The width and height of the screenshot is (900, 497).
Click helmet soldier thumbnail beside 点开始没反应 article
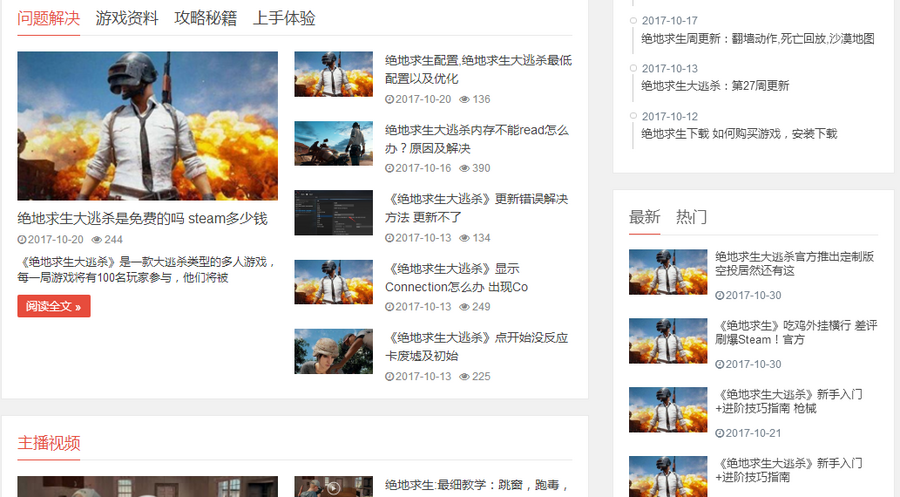[333, 351]
